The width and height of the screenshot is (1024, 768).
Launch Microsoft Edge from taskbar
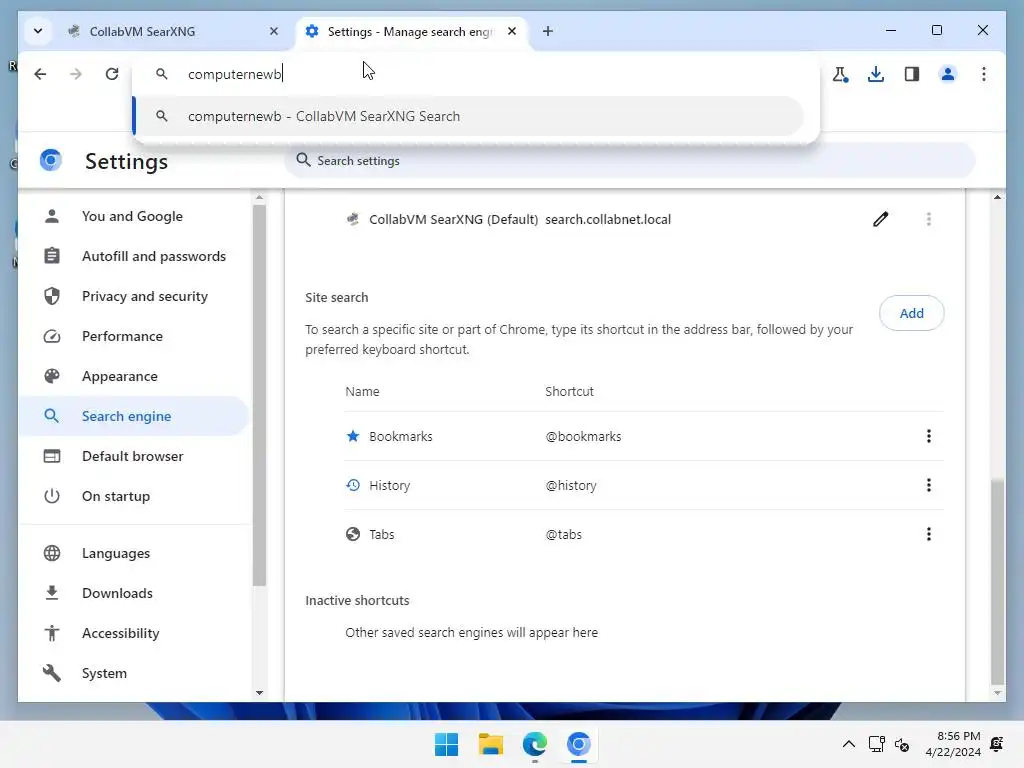click(535, 744)
